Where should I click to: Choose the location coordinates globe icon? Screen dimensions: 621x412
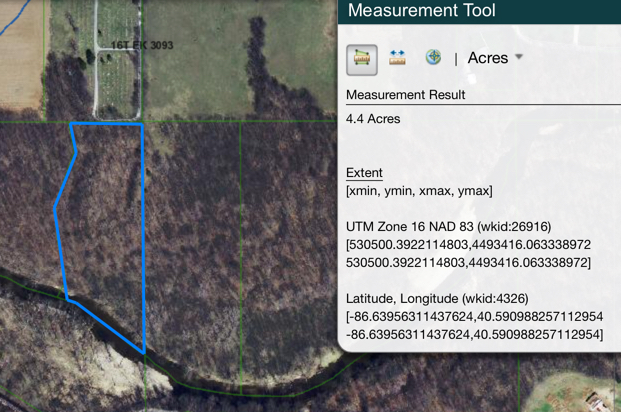(432, 58)
